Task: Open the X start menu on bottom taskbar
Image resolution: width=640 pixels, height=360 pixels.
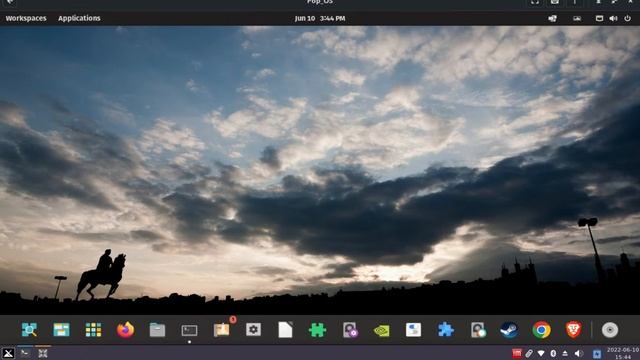Action: pos(8,353)
